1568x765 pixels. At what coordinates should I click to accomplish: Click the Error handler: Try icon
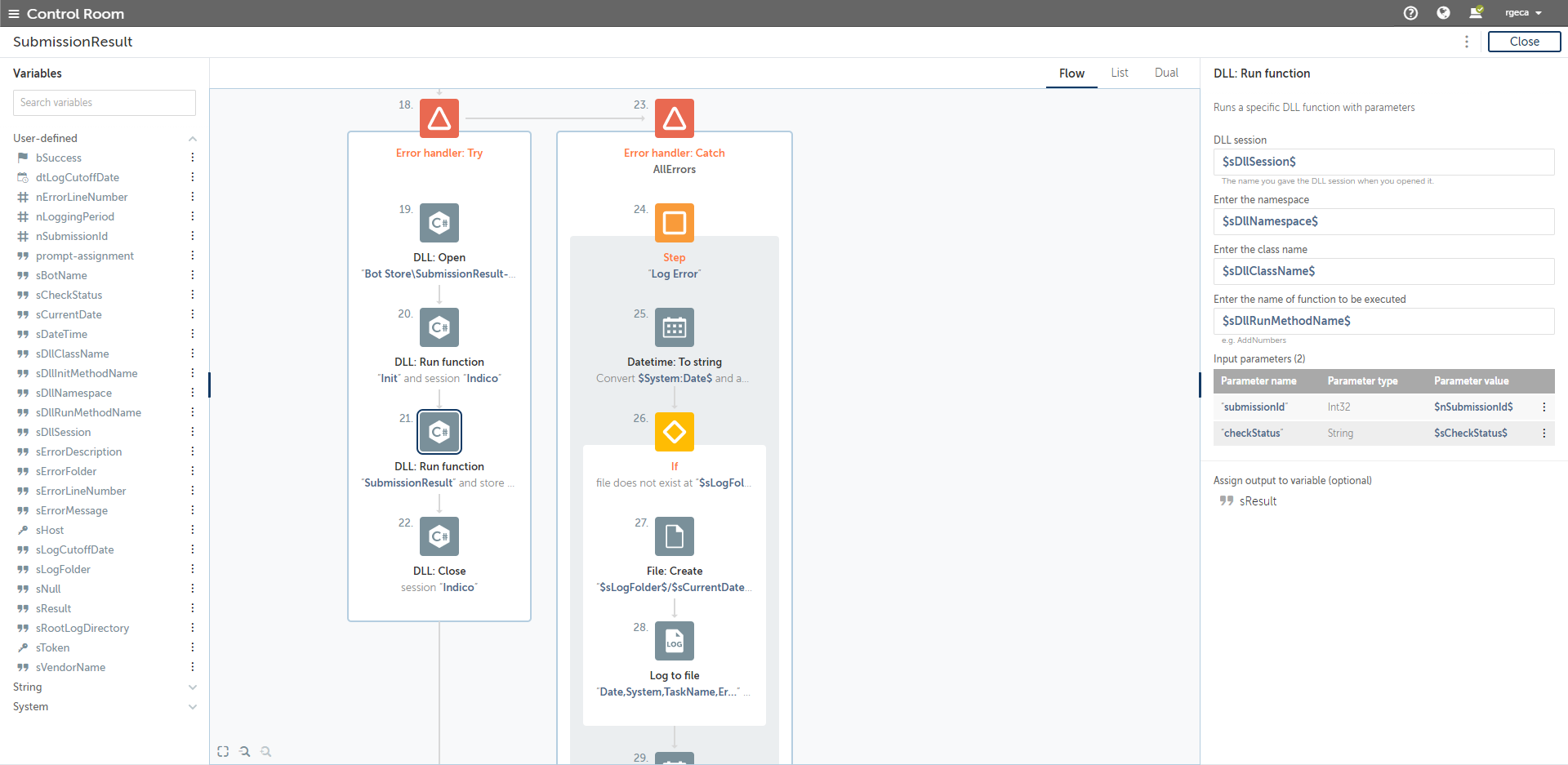point(439,118)
